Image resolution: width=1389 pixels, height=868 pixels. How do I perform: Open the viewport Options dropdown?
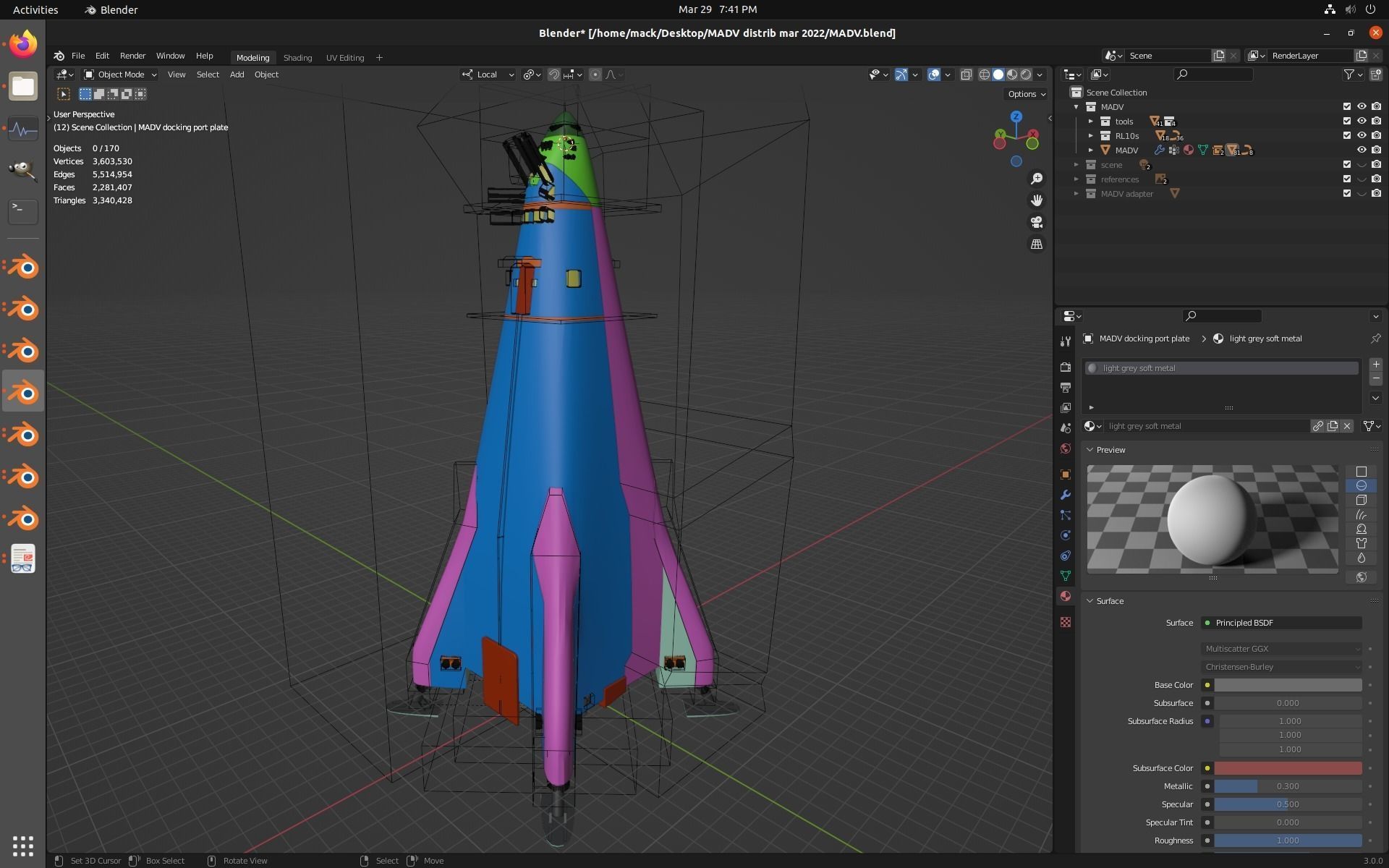click(1026, 94)
